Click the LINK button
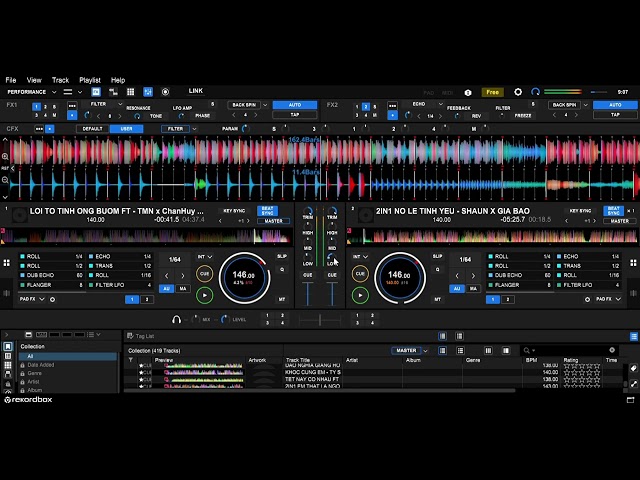The width and height of the screenshot is (640, 480). tap(196, 91)
